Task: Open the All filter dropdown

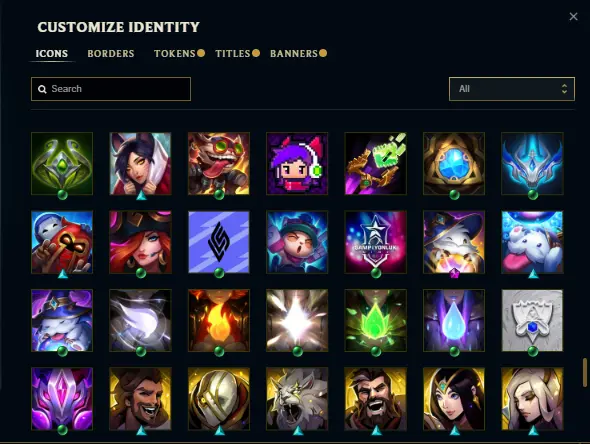Action: tap(512, 89)
